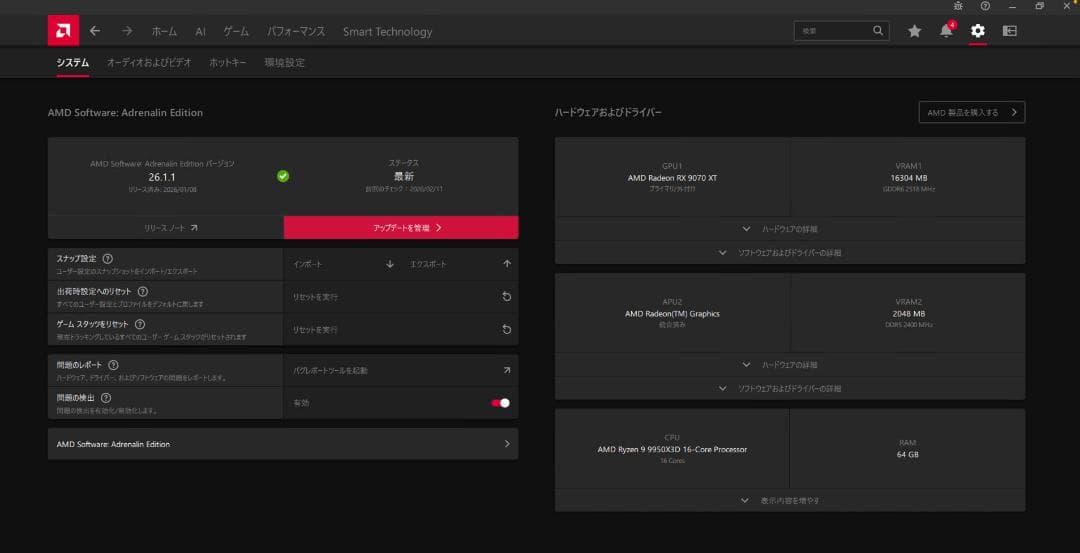Show help for ゲーム スタッツをリセット

(140, 324)
